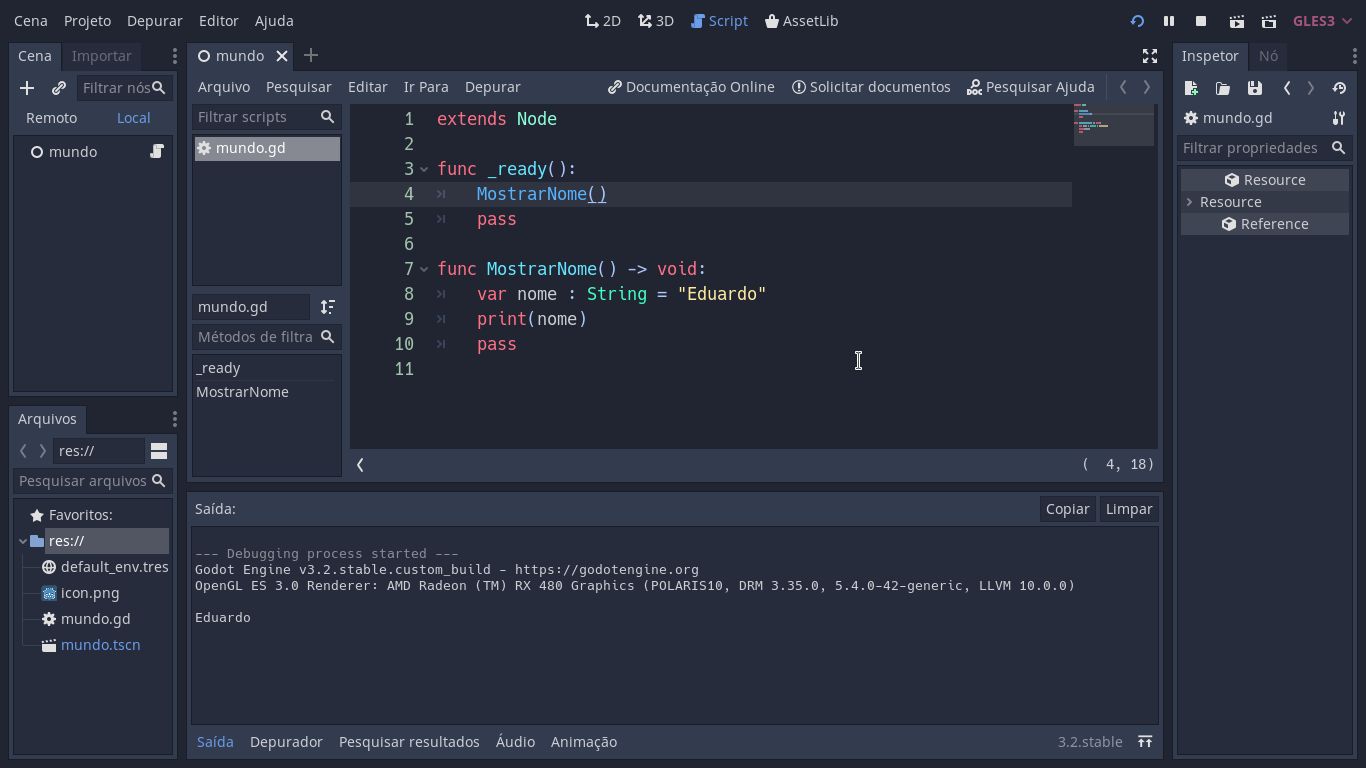Viewport: 1366px width, 768px height.
Task: Copy the output log with Copiar
Action: (x=1067, y=509)
